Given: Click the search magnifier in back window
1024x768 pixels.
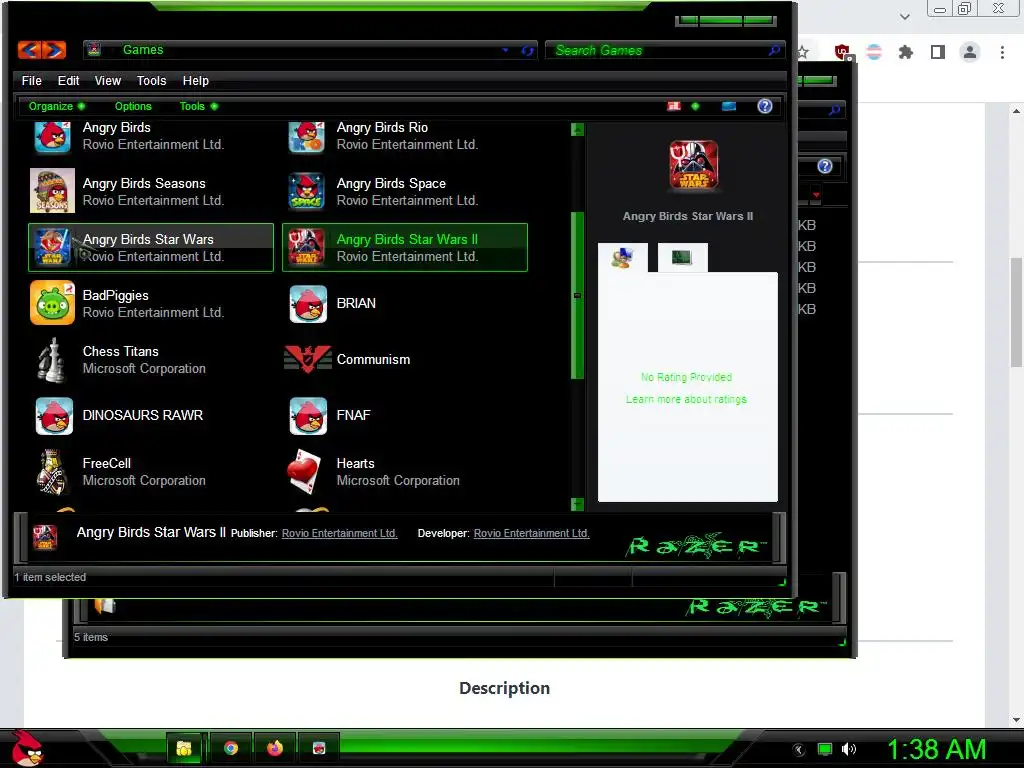Looking at the screenshot, I should coord(835,110).
